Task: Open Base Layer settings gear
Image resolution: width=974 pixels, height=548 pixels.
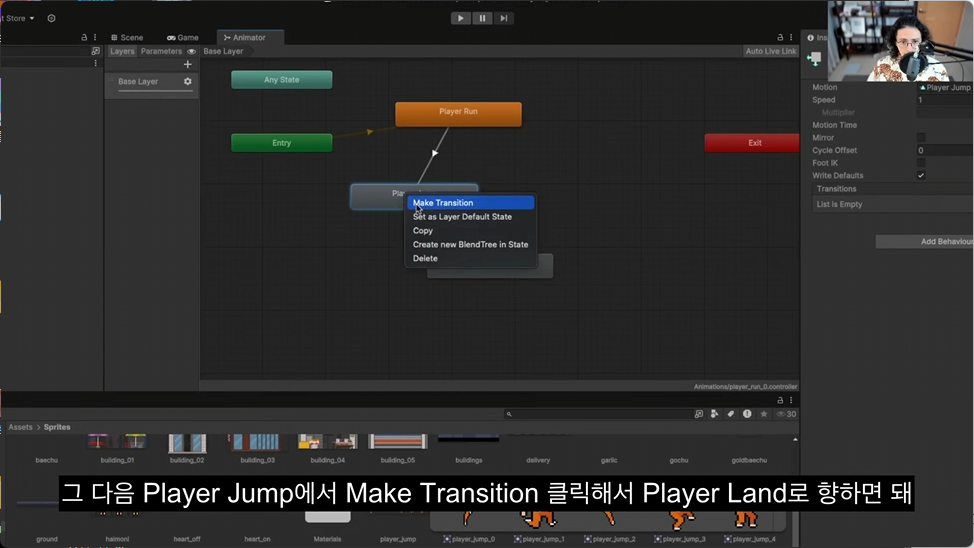Action: point(188,81)
